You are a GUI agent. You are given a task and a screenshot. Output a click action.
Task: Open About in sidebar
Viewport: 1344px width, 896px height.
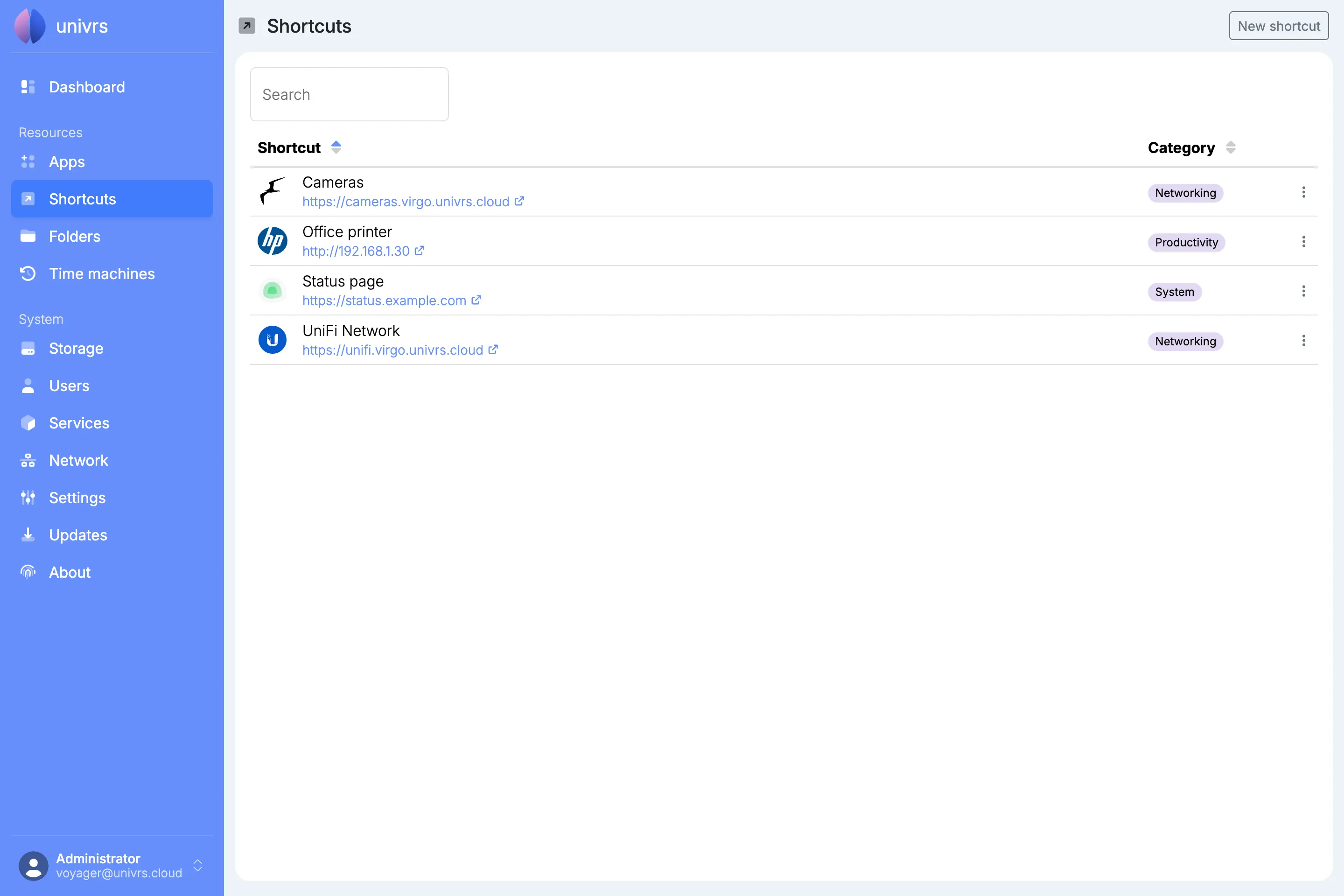pyautogui.click(x=112, y=573)
